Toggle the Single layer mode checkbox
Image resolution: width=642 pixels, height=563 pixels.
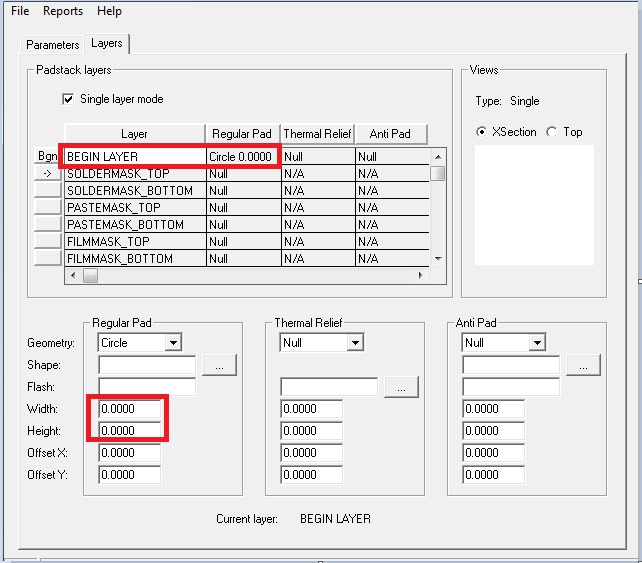(68, 99)
